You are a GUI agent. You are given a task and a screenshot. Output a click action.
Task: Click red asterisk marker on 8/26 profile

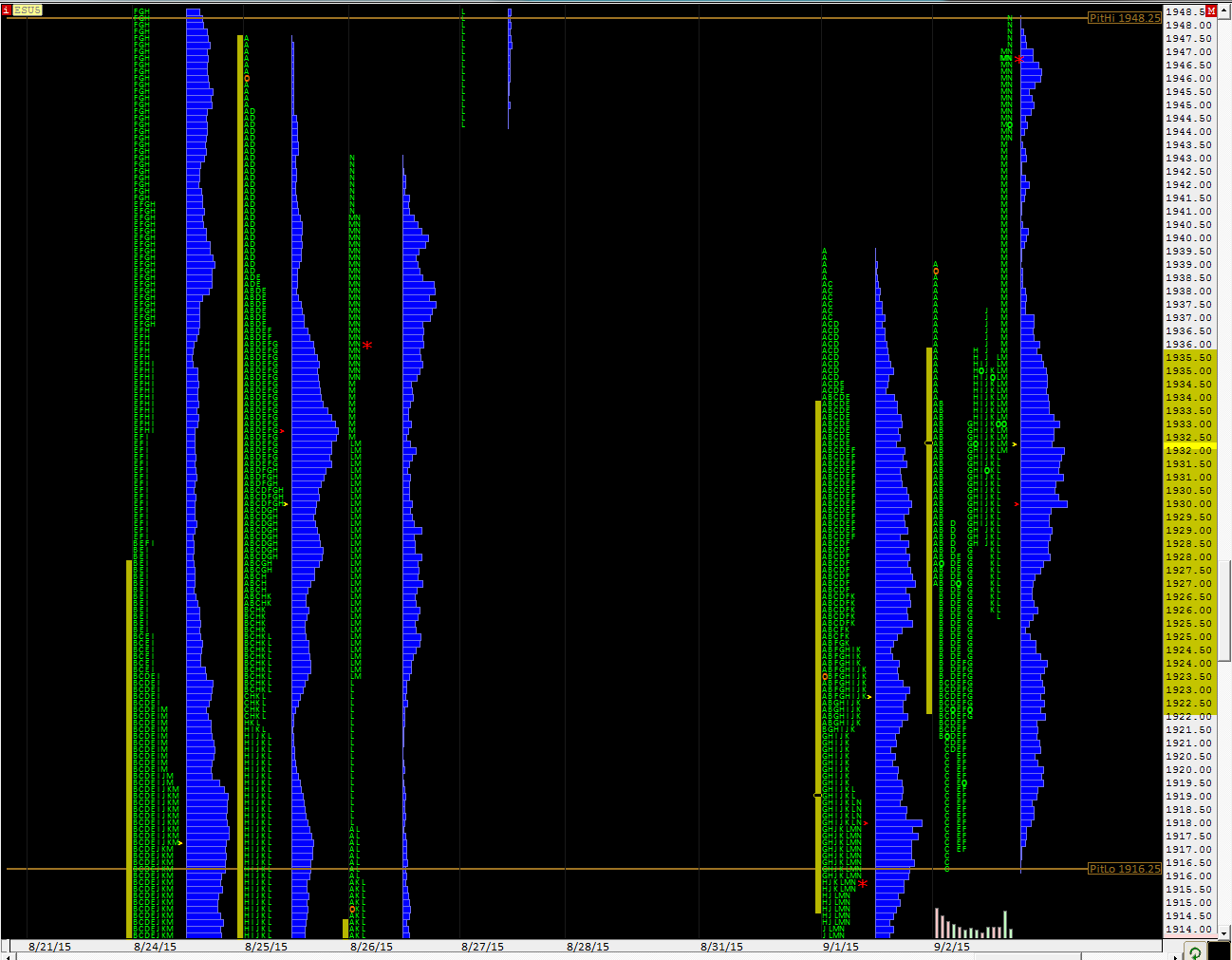(367, 346)
